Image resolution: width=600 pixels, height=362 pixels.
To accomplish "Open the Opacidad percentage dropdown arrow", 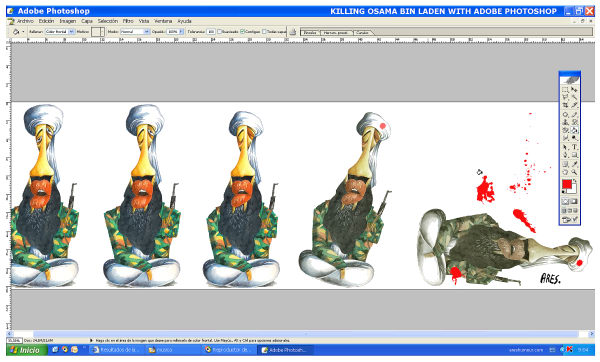I will (x=181, y=32).
